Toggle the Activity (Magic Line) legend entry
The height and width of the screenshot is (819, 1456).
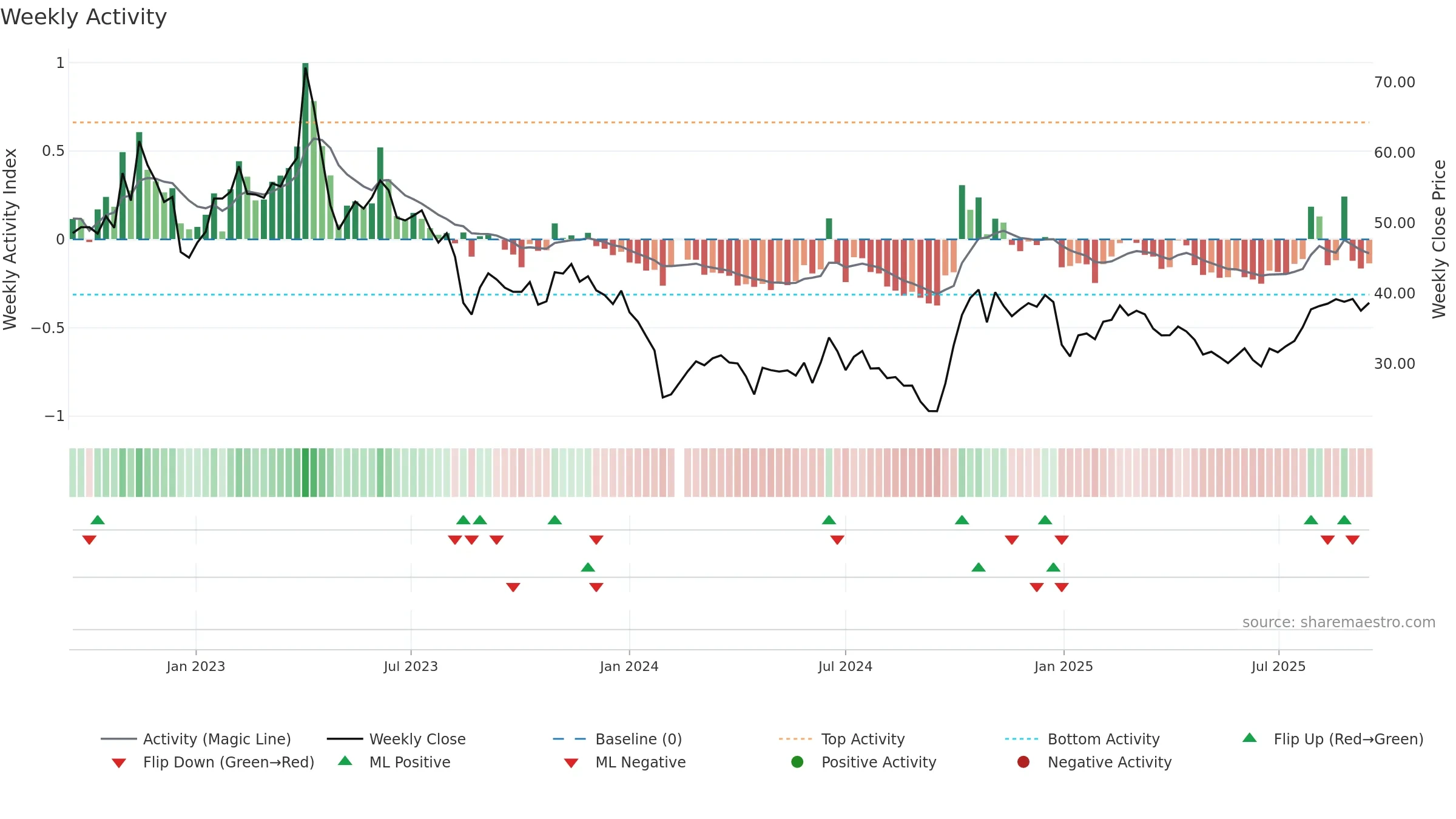point(196,739)
